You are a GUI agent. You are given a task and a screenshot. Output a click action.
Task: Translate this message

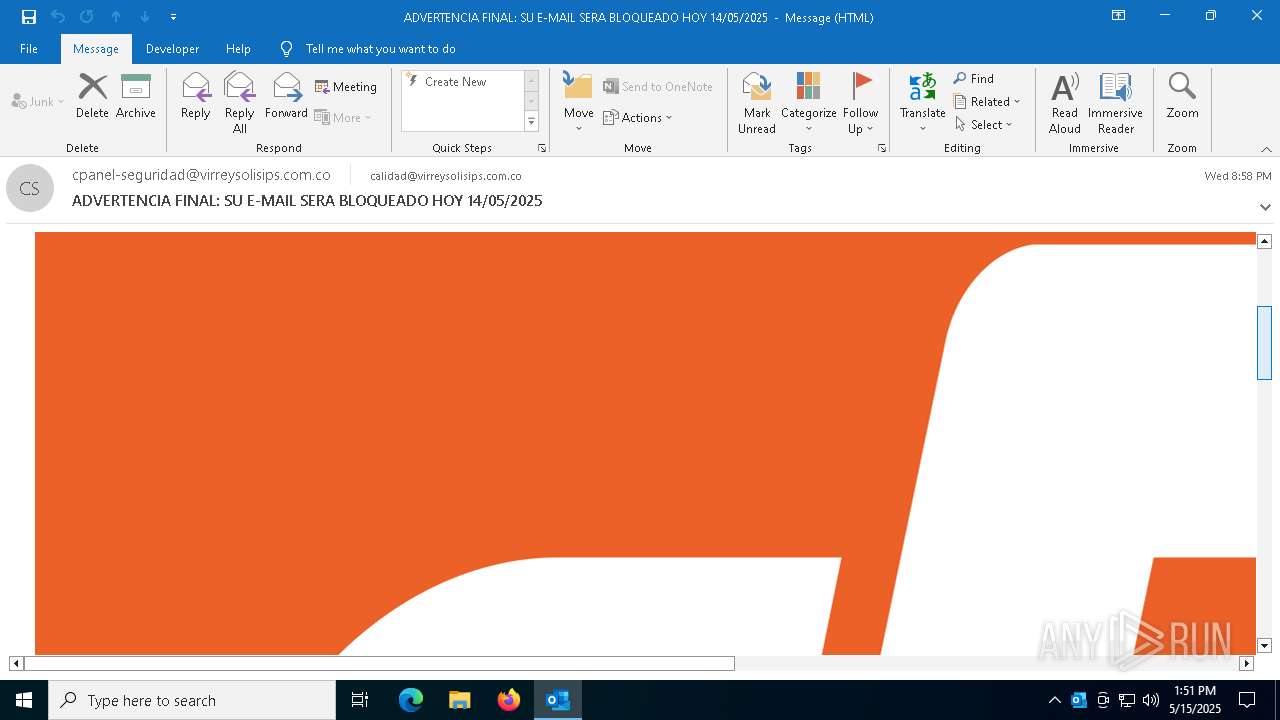click(x=922, y=103)
